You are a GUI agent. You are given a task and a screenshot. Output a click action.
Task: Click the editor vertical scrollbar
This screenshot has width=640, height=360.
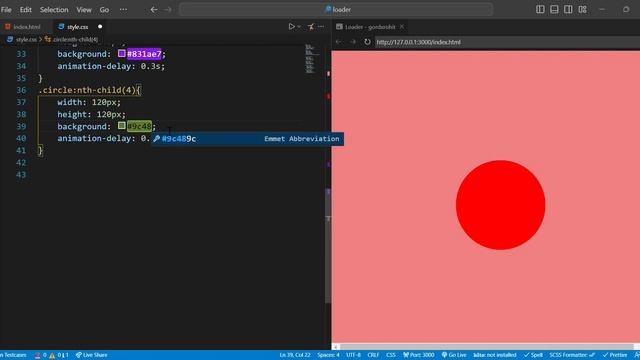pyautogui.click(x=328, y=245)
